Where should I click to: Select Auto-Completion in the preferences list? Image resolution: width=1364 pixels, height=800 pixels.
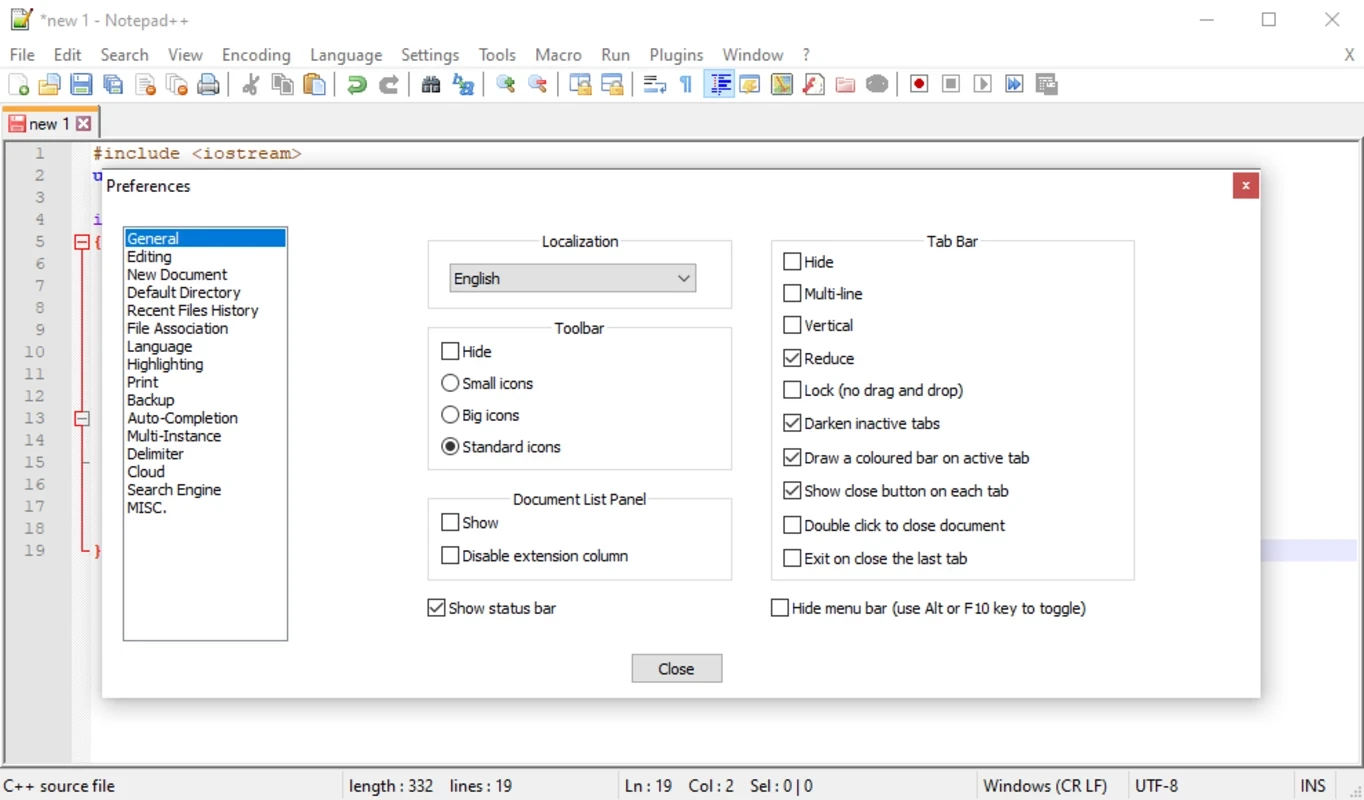pos(182,418)
